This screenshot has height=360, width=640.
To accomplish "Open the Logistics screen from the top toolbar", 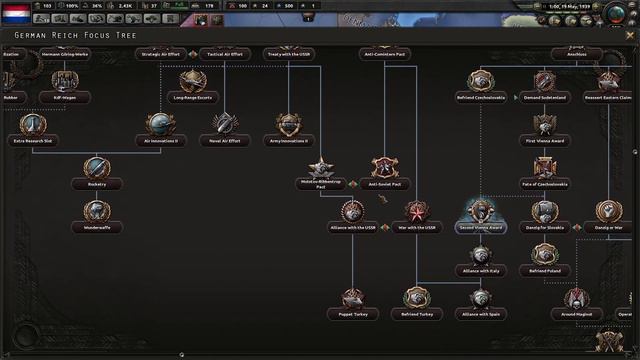I will [x=171, y=19].
